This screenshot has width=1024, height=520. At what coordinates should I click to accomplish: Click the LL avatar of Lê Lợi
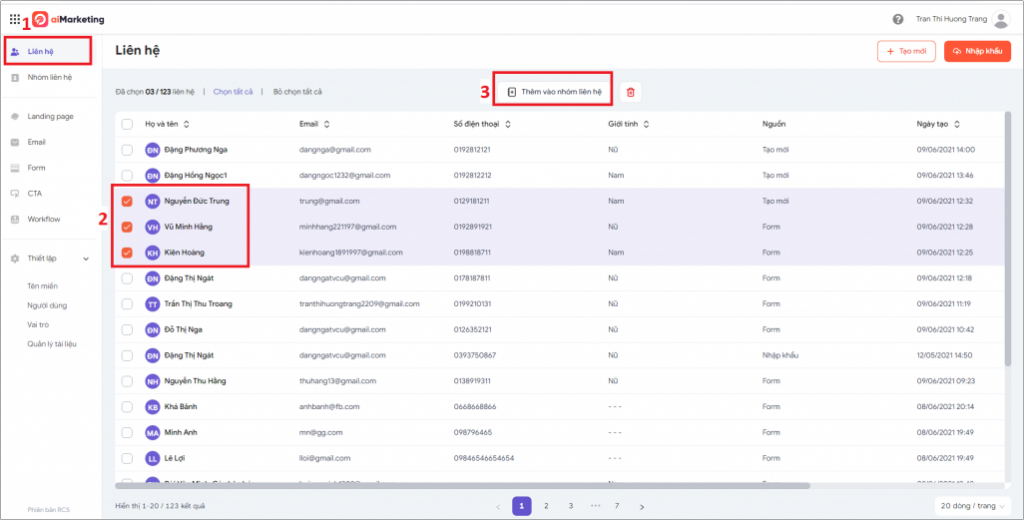152,458
